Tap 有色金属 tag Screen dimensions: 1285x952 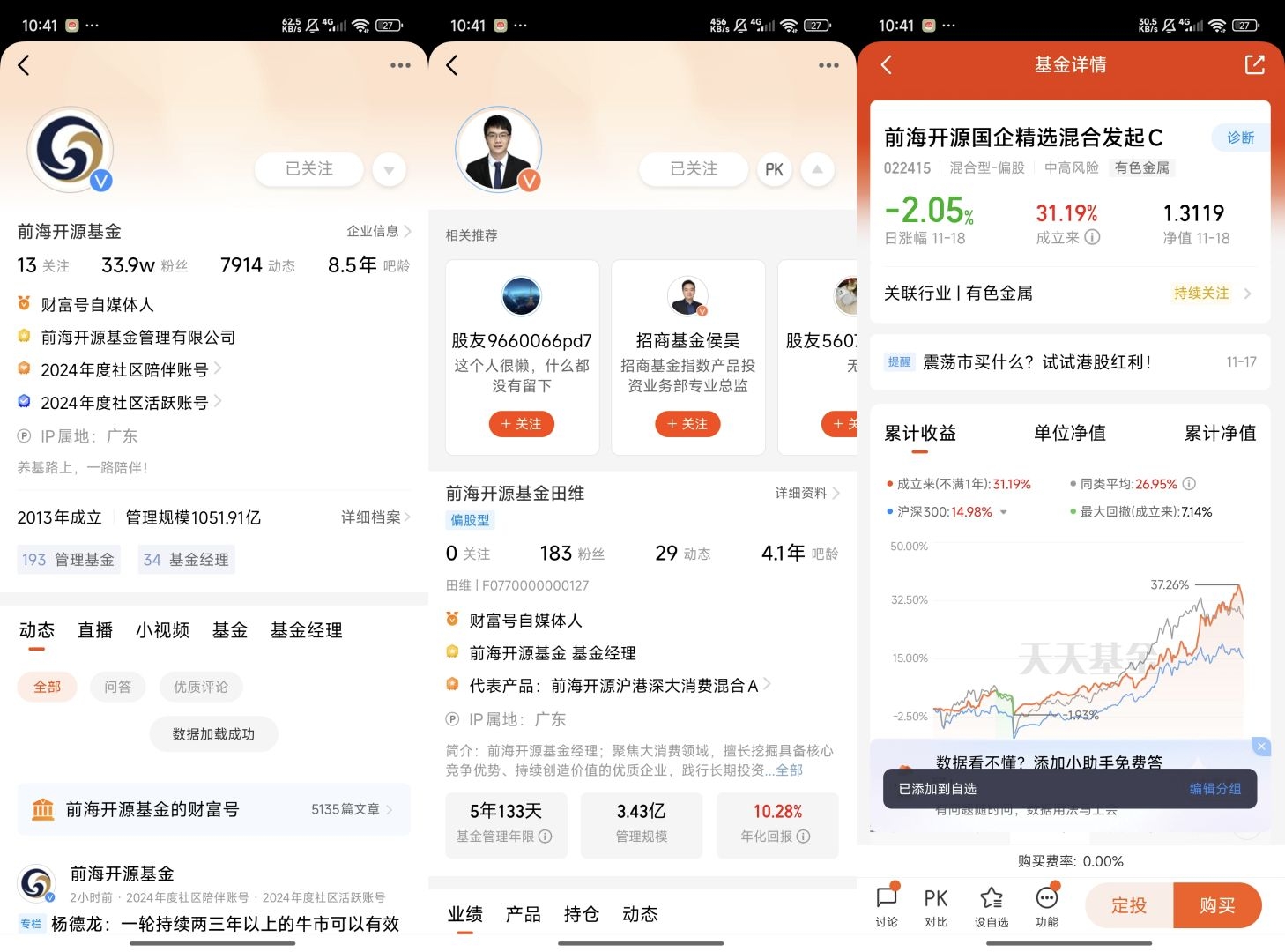click(x=1142, y=167)
